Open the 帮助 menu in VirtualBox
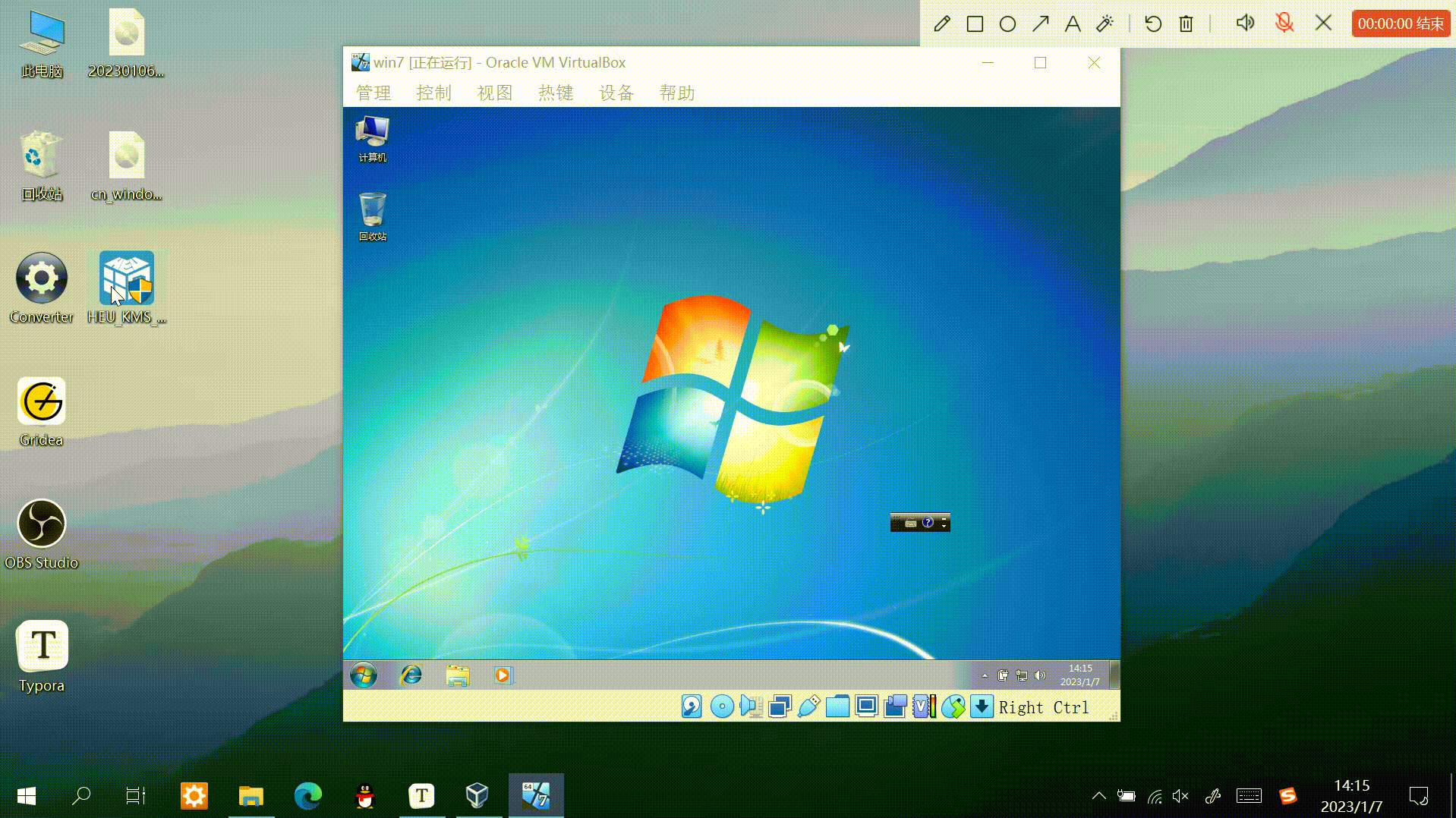The image size is (1456, 818). (677, 93)
